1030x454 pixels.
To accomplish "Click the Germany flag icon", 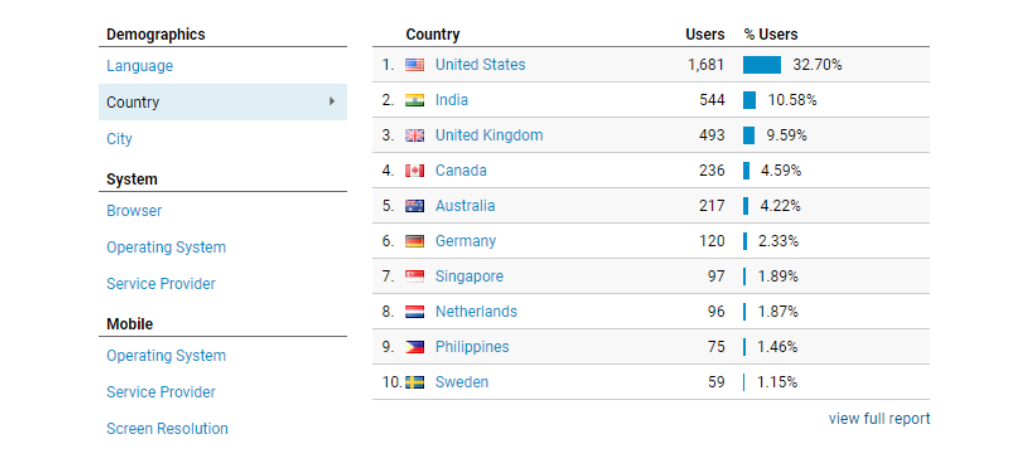I will 414,241.
